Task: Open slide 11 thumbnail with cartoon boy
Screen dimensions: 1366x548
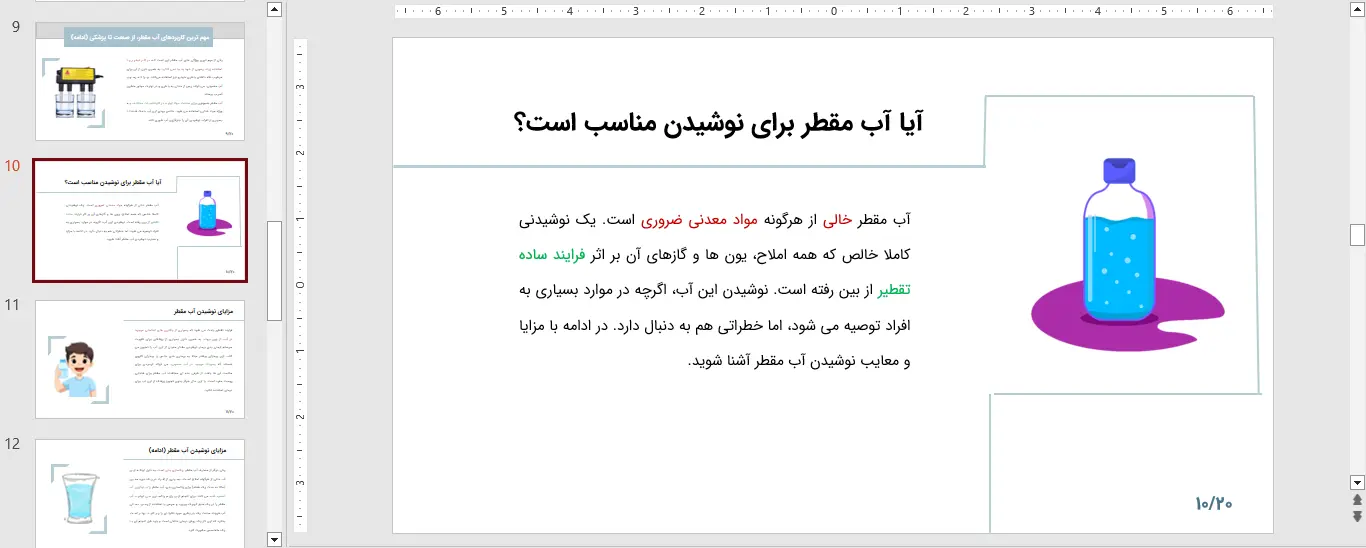Action: [140, 359]
